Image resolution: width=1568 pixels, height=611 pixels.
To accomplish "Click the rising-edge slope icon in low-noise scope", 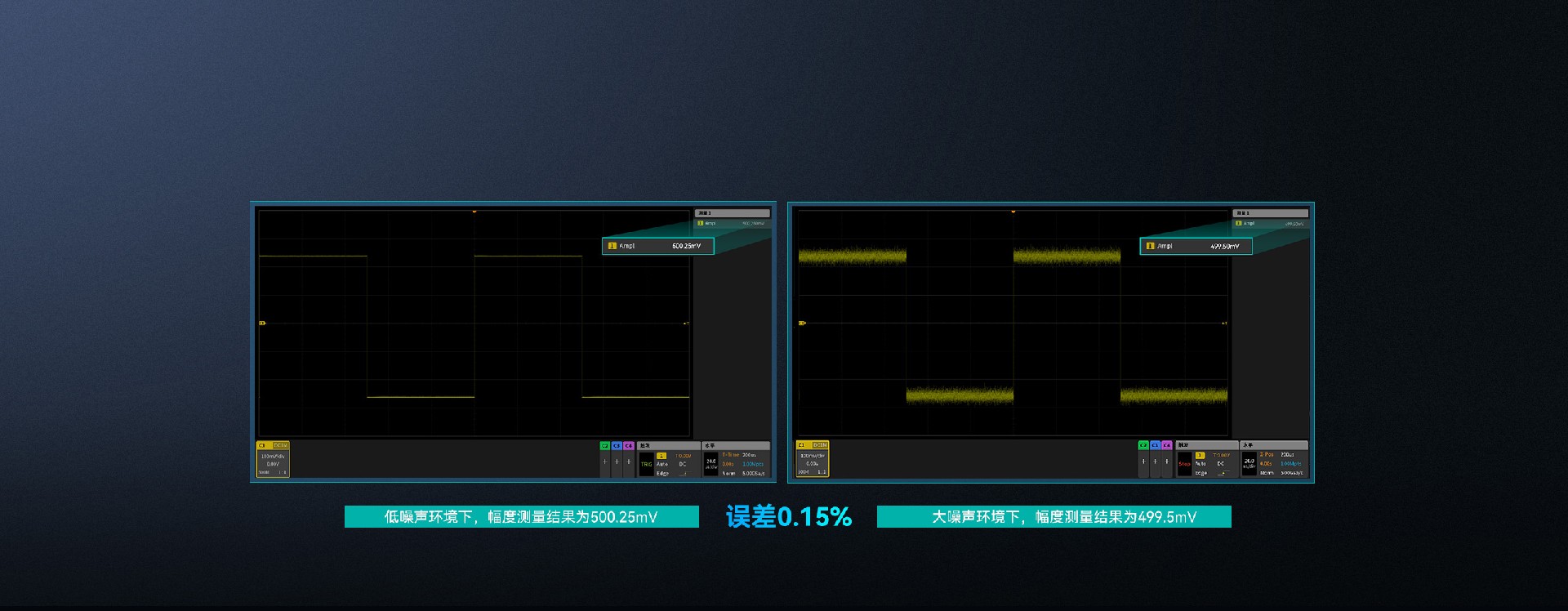I will coord(684,473).
